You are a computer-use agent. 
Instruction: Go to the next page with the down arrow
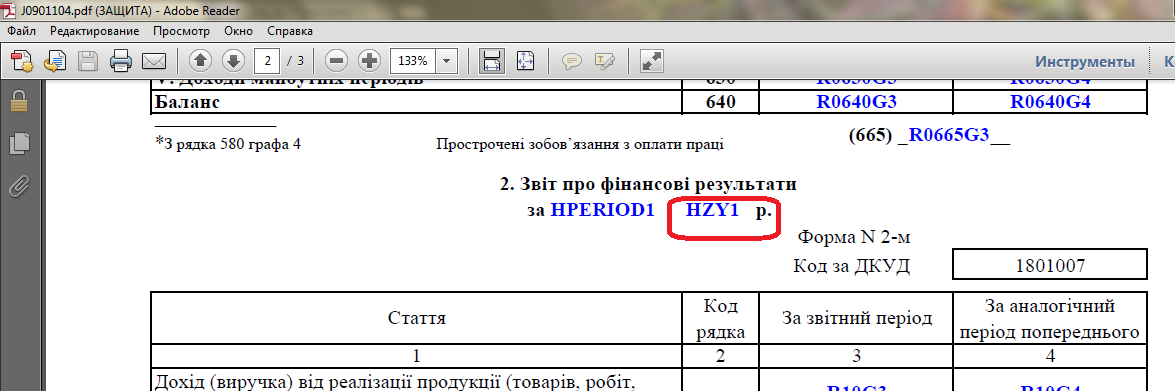(x=233, y=60)
